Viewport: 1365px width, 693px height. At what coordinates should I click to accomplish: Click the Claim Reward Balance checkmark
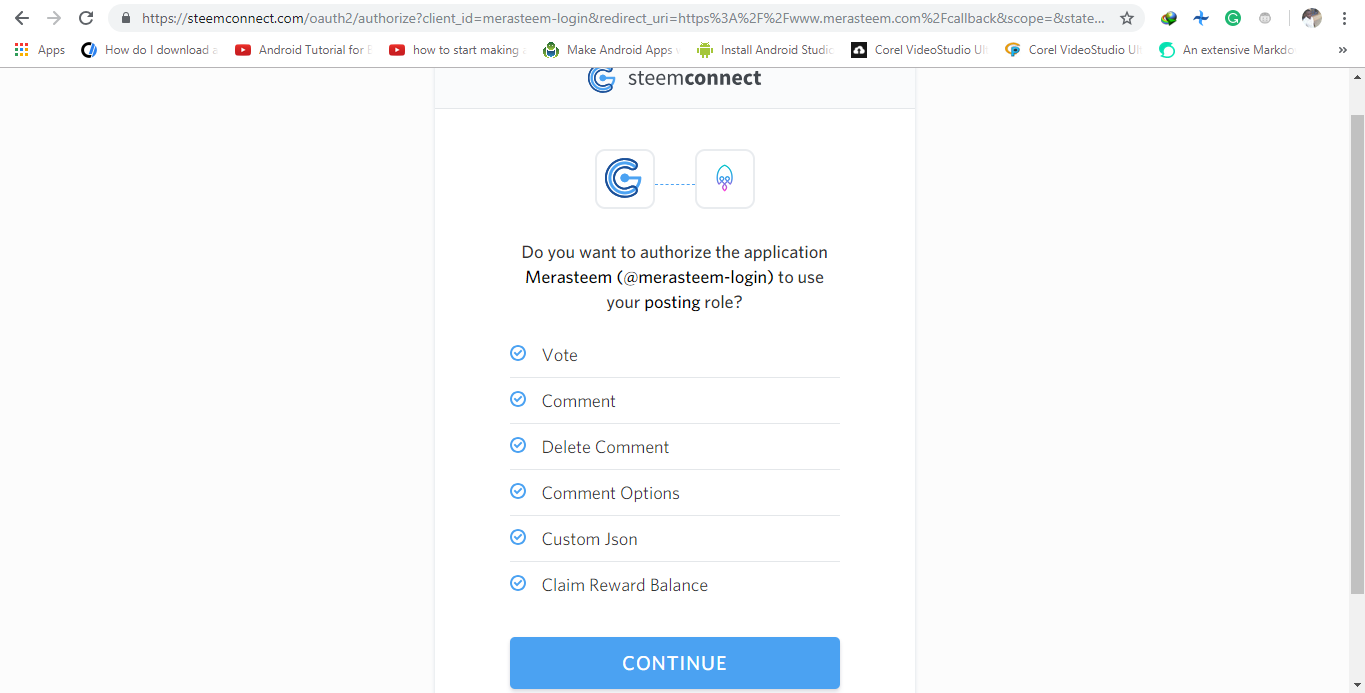[x=518, y=584]
